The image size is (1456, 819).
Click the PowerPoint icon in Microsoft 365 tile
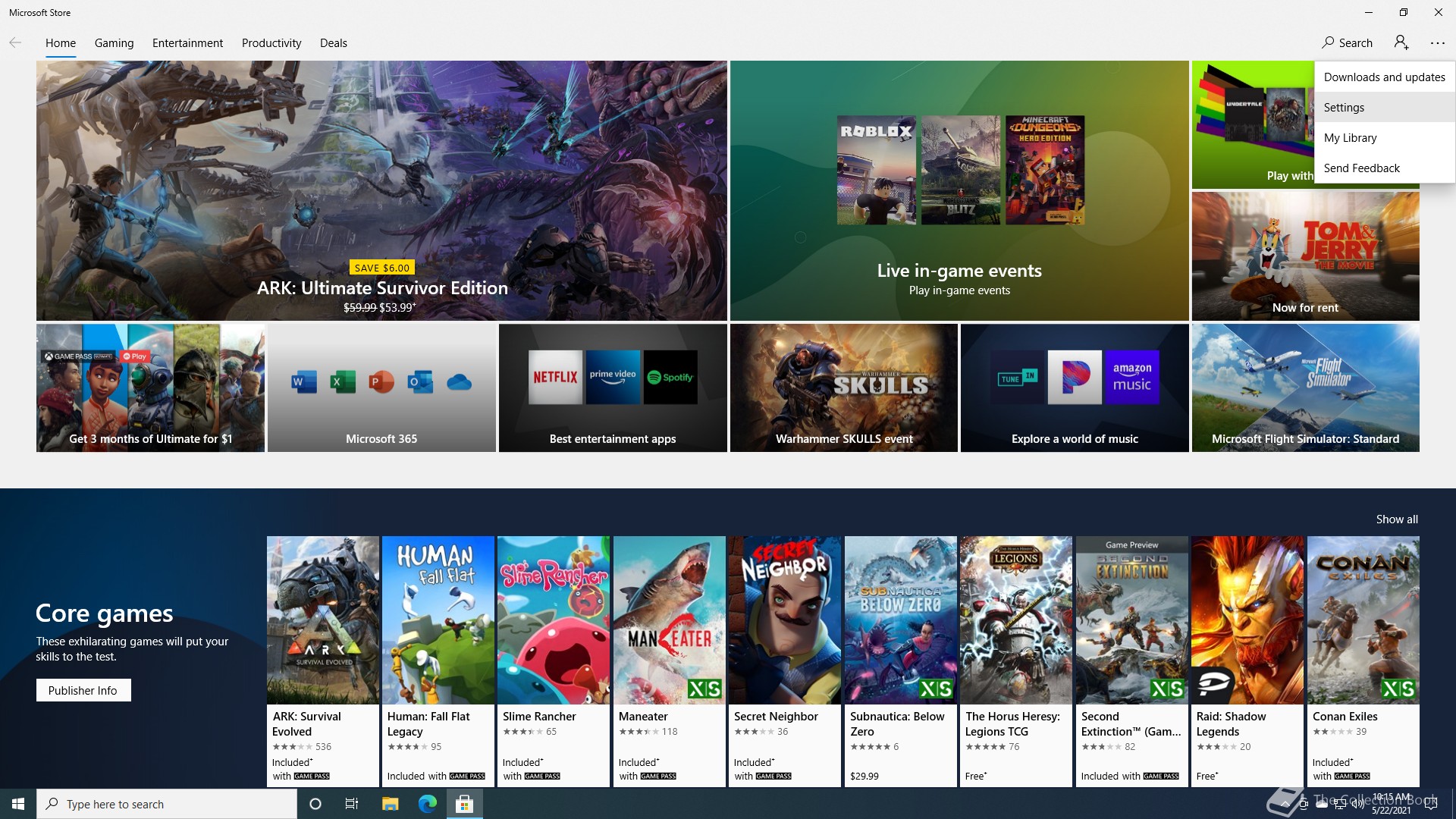(x=381, y=382)
